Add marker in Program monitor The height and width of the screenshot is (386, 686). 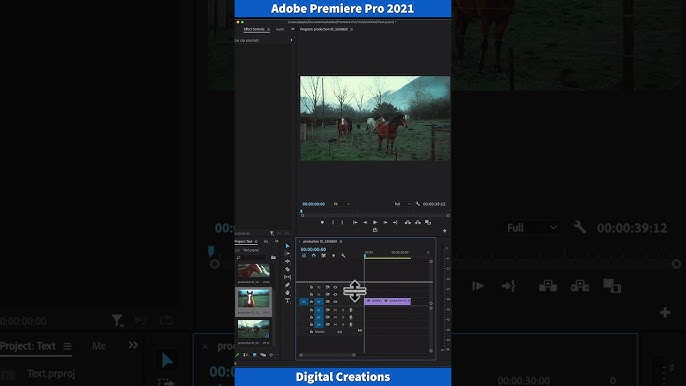(322, 222)
